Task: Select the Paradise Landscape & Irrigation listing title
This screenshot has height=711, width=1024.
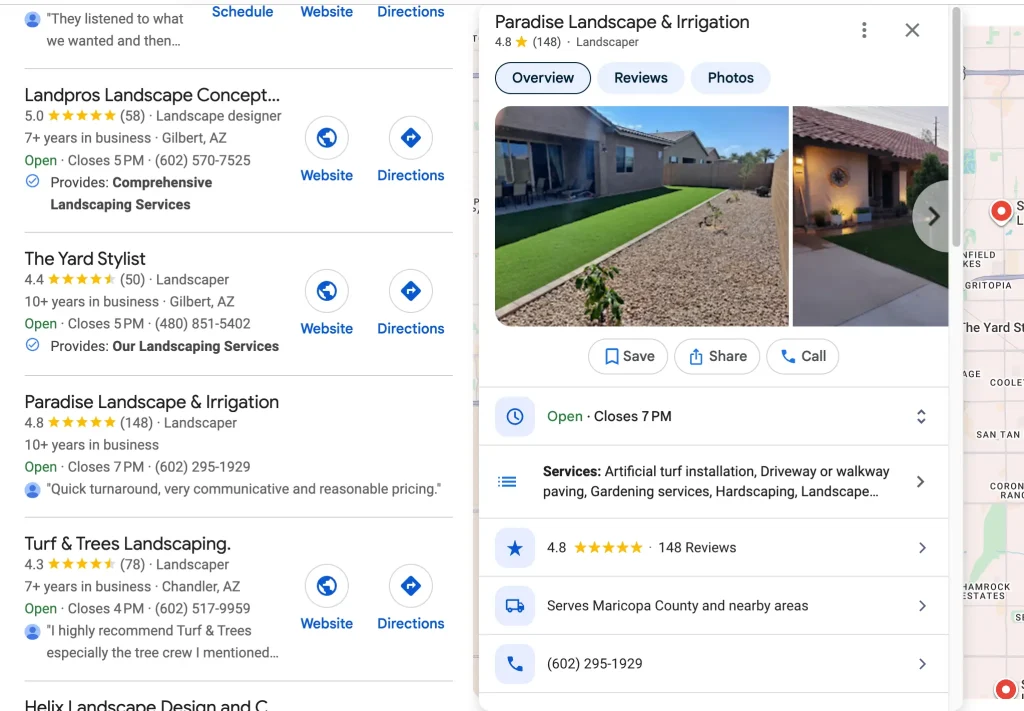Action: (152, 402)
